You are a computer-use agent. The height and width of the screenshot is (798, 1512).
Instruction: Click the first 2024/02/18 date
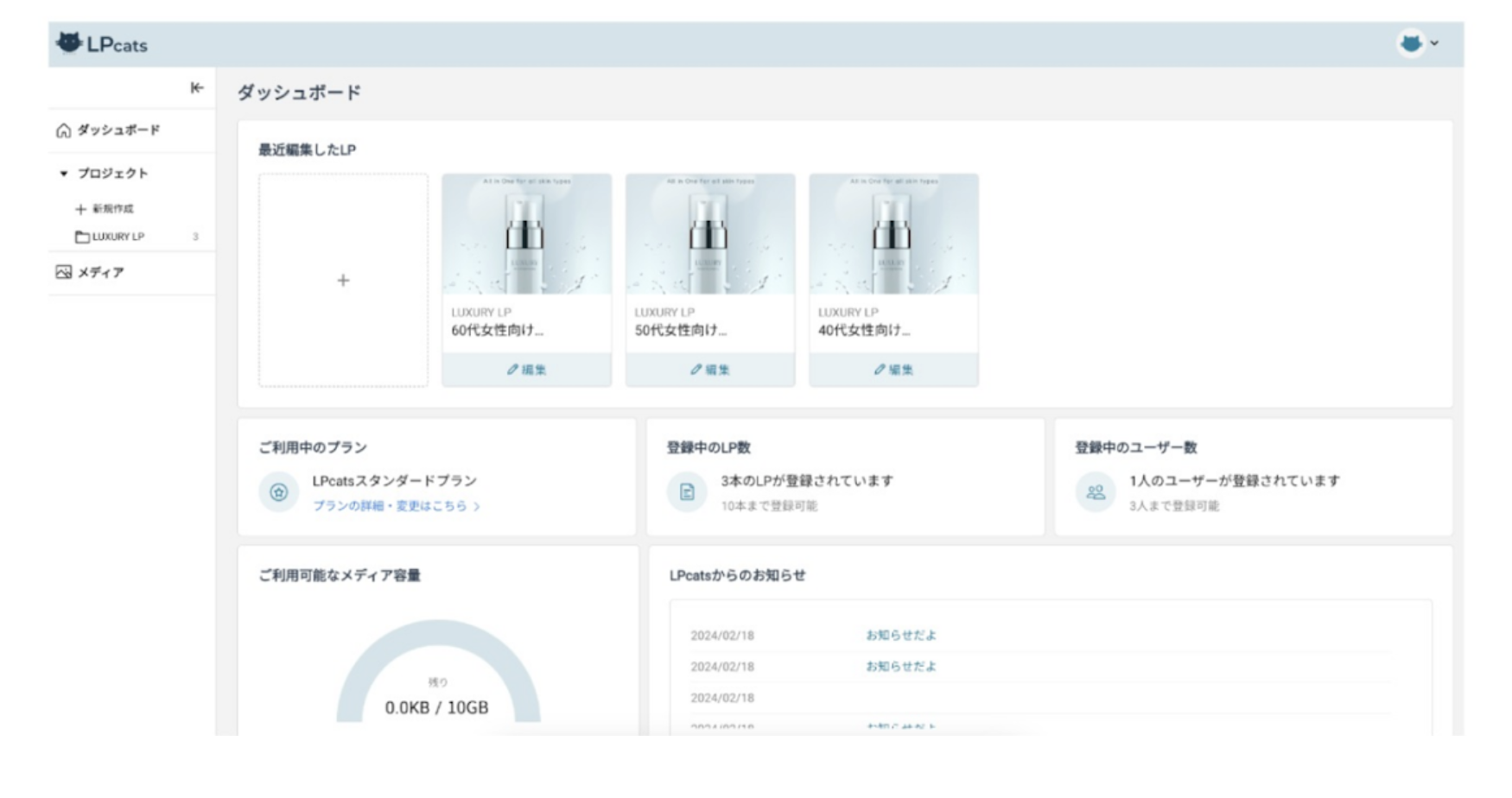point(722,636)
